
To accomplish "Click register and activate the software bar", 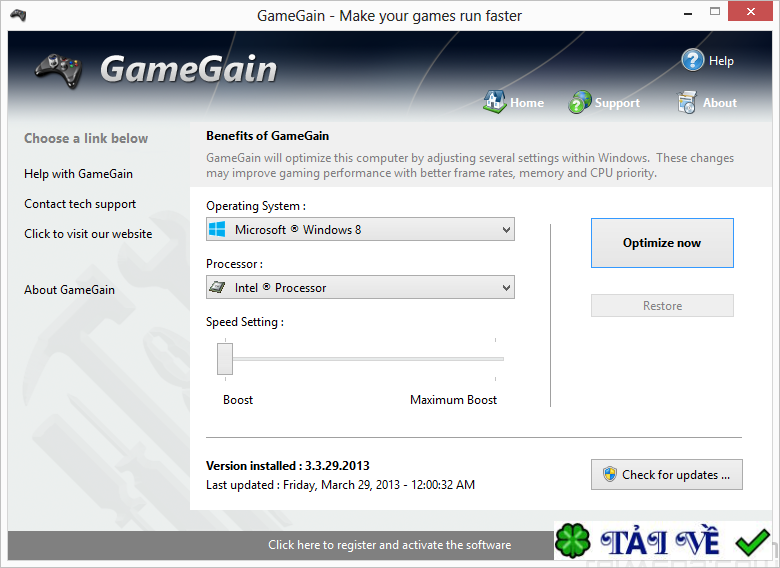I will click(x=390, y=545).
